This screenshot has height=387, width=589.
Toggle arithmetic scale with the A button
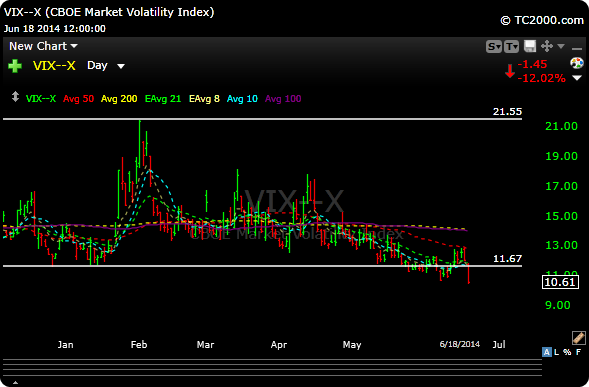(547, 352)
